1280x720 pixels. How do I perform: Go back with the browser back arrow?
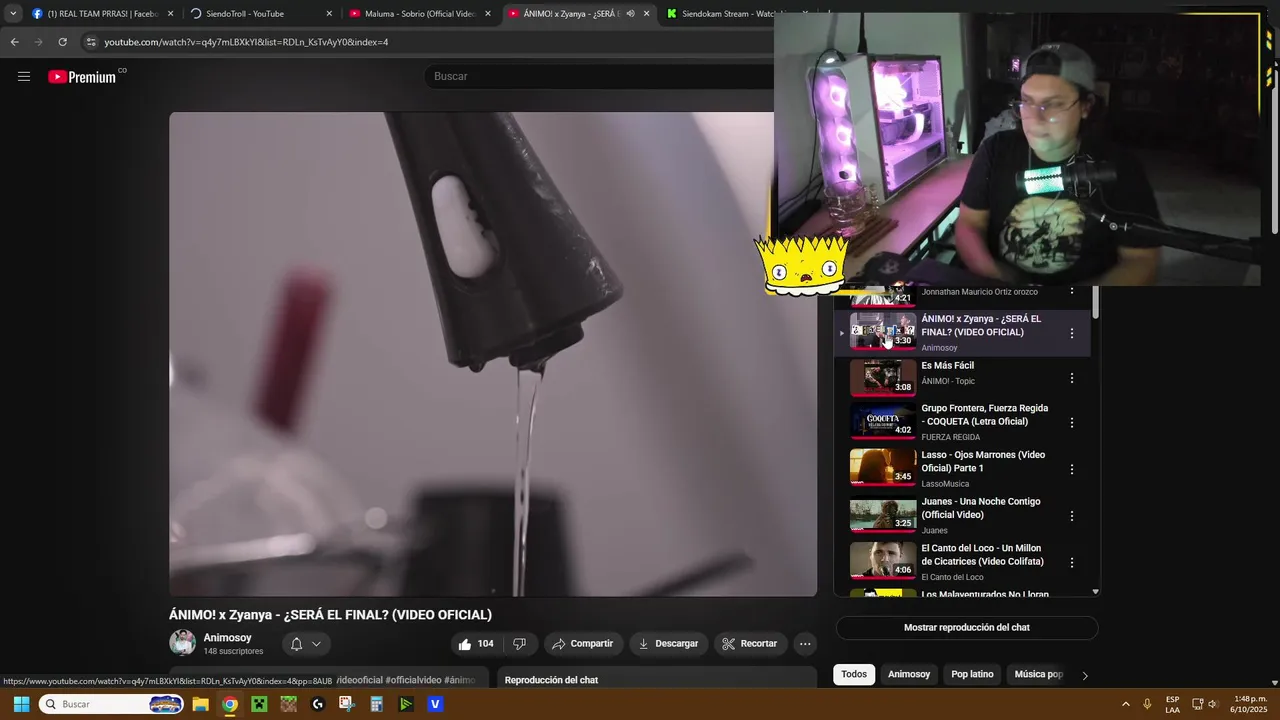coord(14,42)
